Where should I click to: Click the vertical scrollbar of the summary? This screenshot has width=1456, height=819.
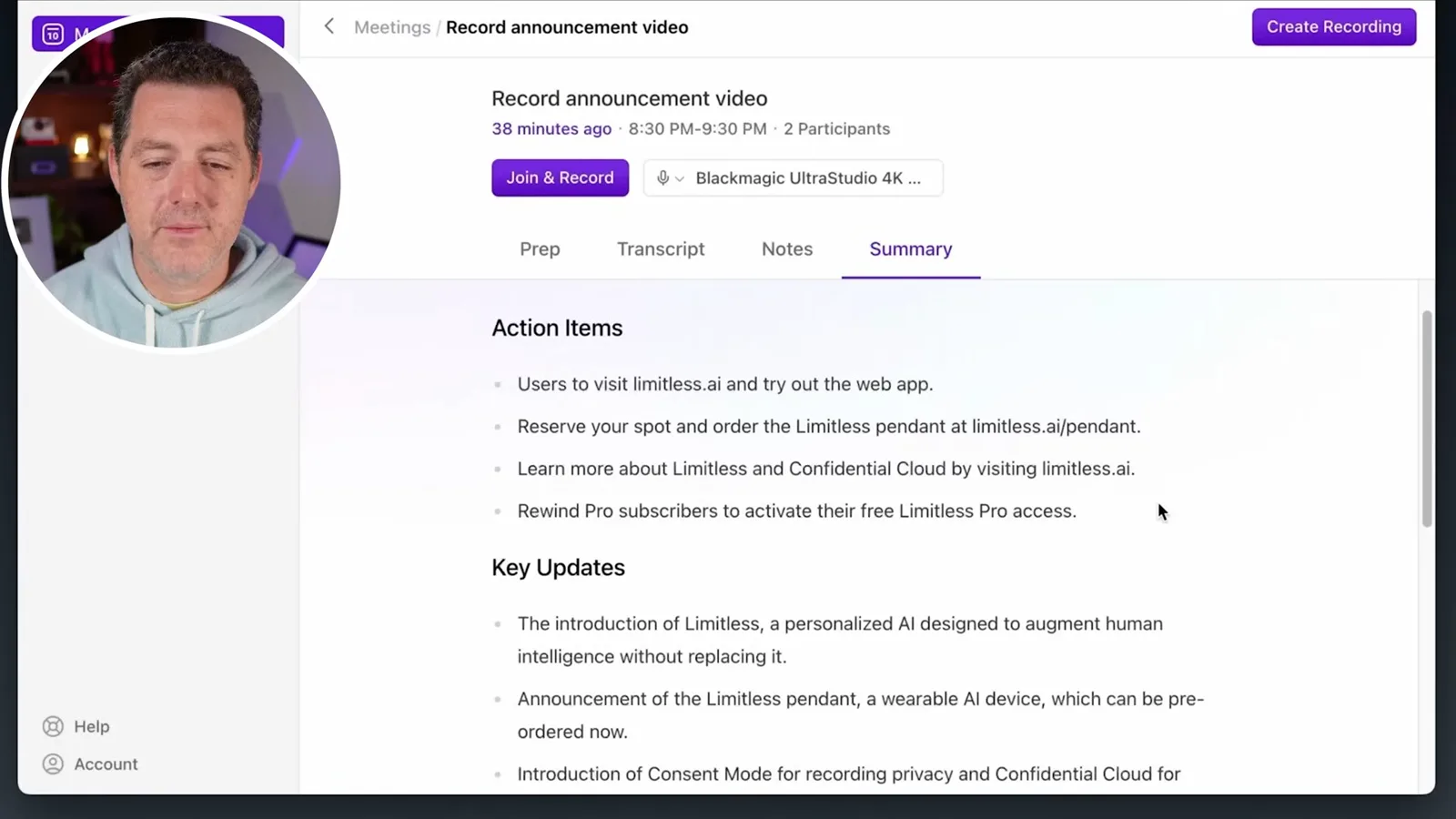click(x=1427, y=419)
